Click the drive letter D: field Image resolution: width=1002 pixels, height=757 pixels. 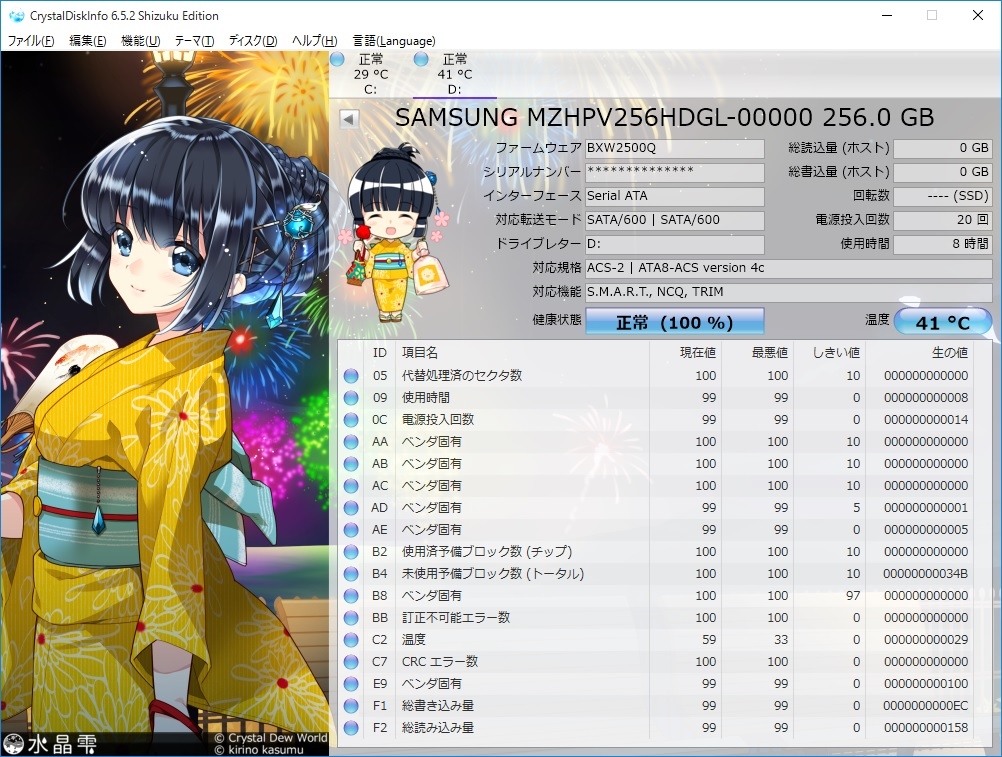click(x=675, y=244)
